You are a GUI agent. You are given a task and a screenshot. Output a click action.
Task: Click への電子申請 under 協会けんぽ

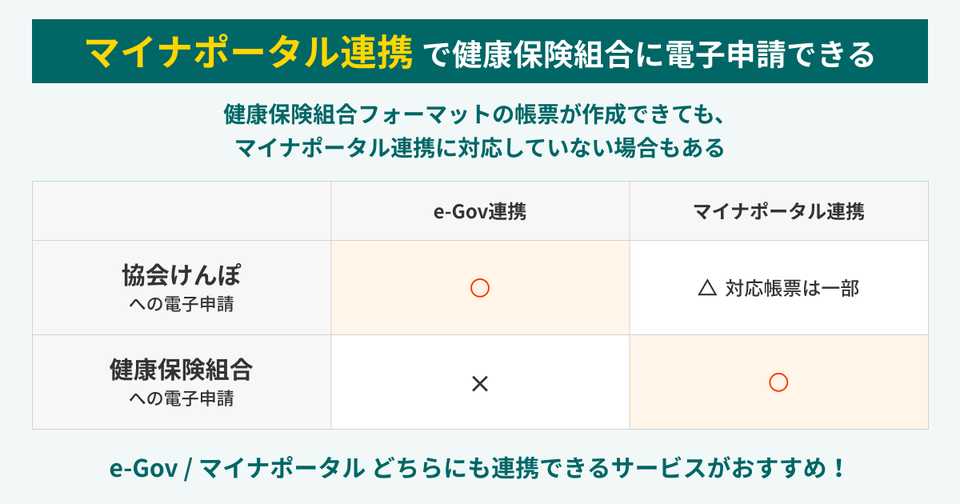click(181, 304)
